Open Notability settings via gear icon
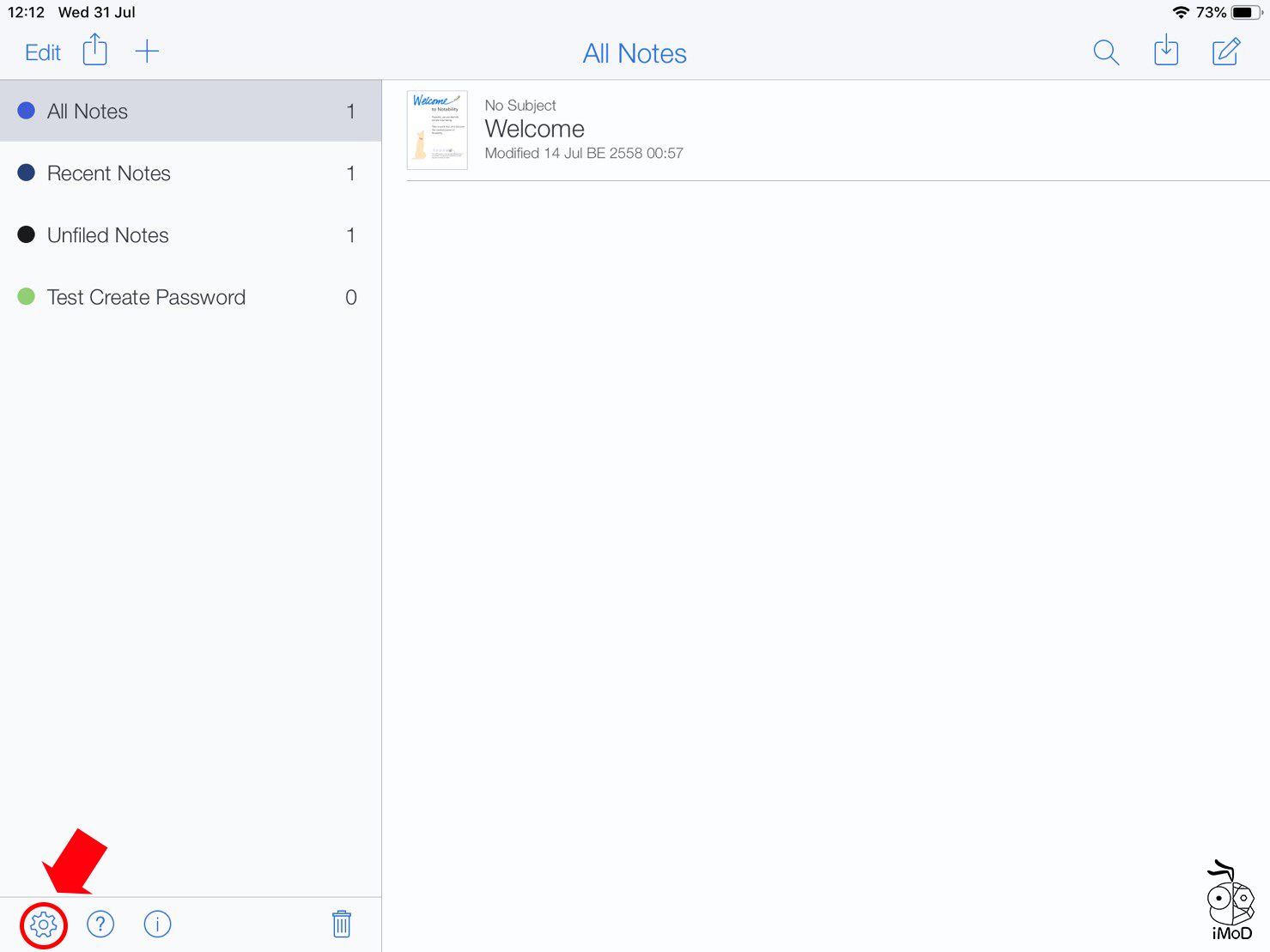1270x952 pixels. point(43,925)
